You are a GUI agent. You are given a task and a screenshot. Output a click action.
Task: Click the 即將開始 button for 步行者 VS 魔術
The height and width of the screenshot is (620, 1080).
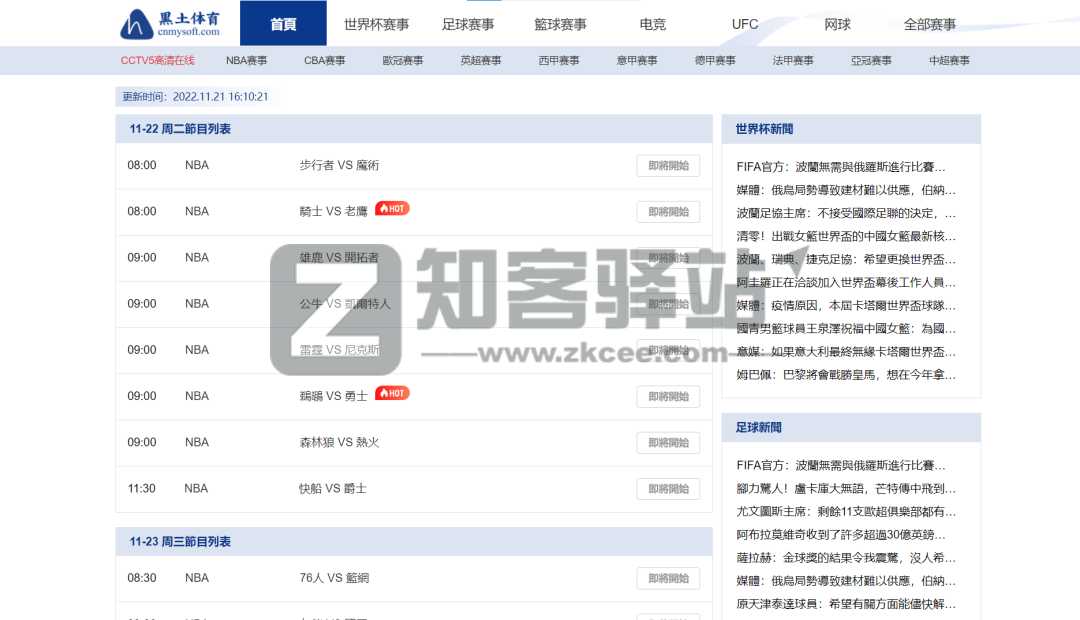(x=667, y=165)
